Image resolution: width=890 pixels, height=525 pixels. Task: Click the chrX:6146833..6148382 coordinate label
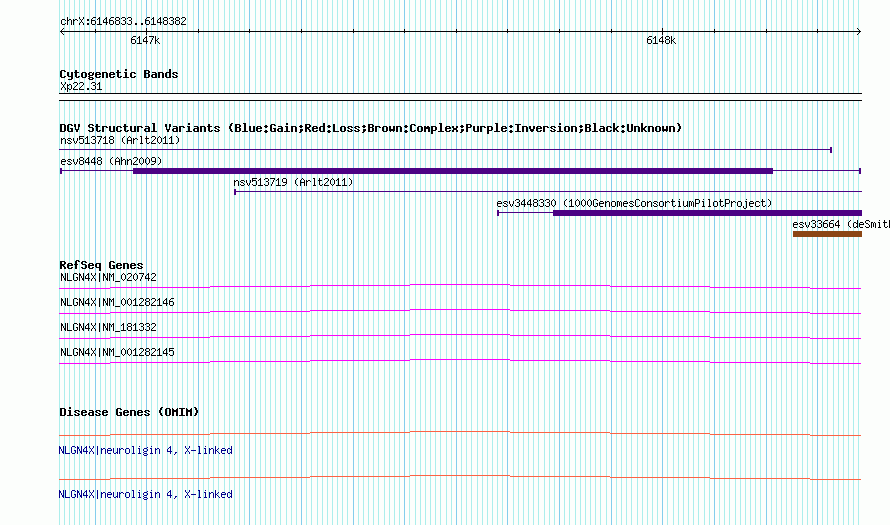pyautogui.click(x=123, y=22)
